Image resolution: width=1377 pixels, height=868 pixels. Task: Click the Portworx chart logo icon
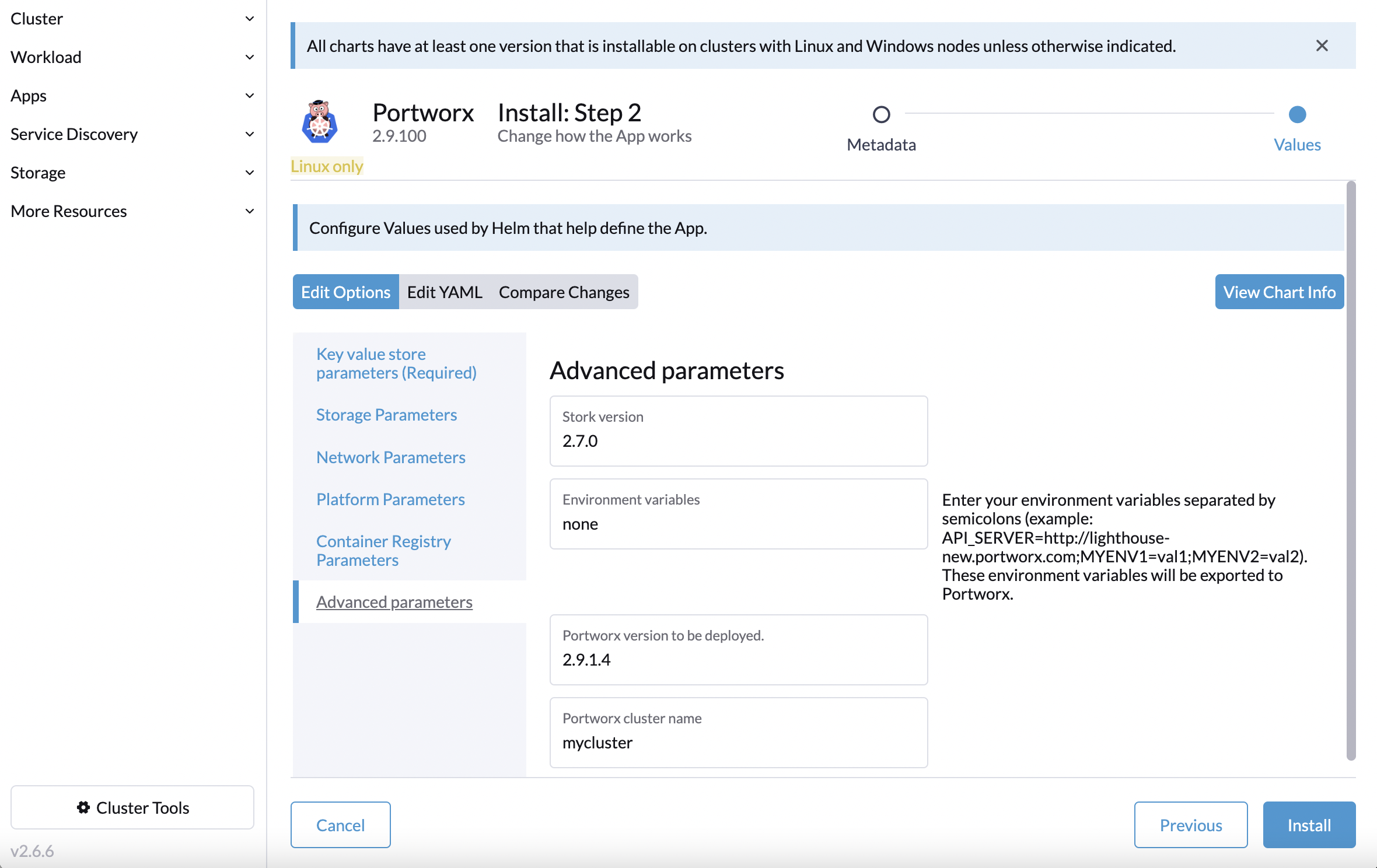click(x=319, y=121)
